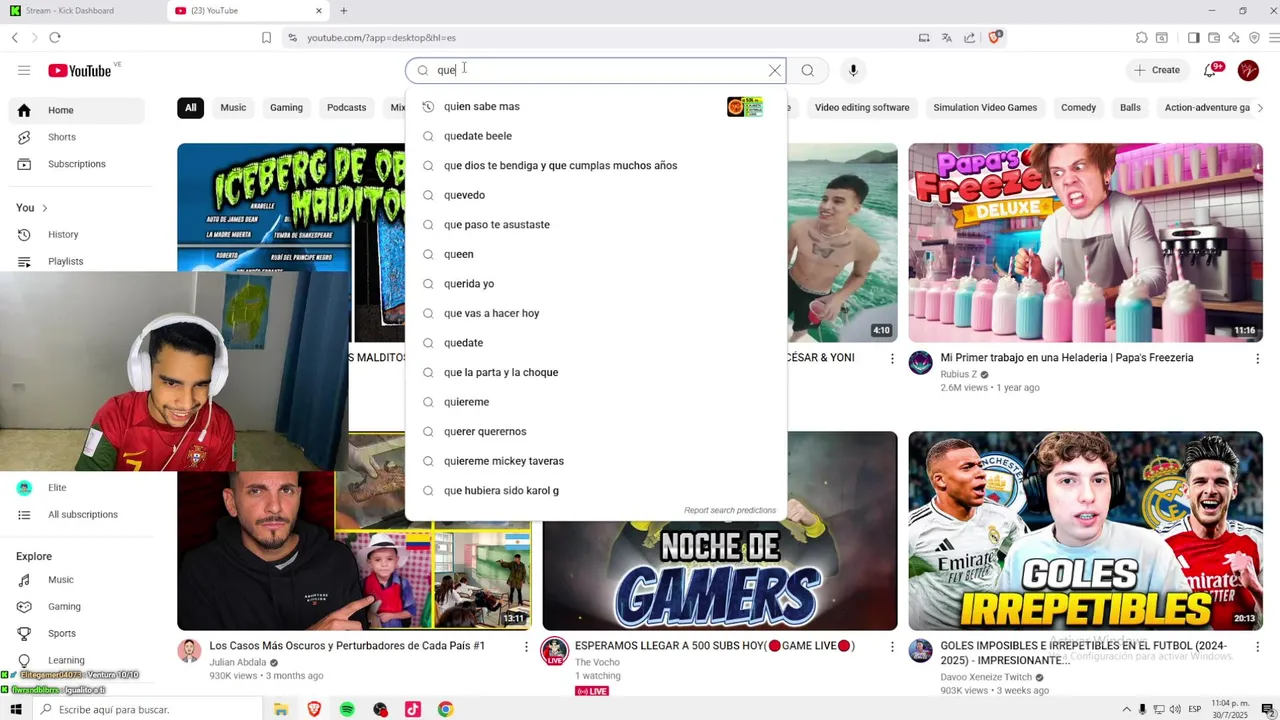Select the Simulation Video Games chip
Screen dimensions: 1280x720
coord(985,107)
